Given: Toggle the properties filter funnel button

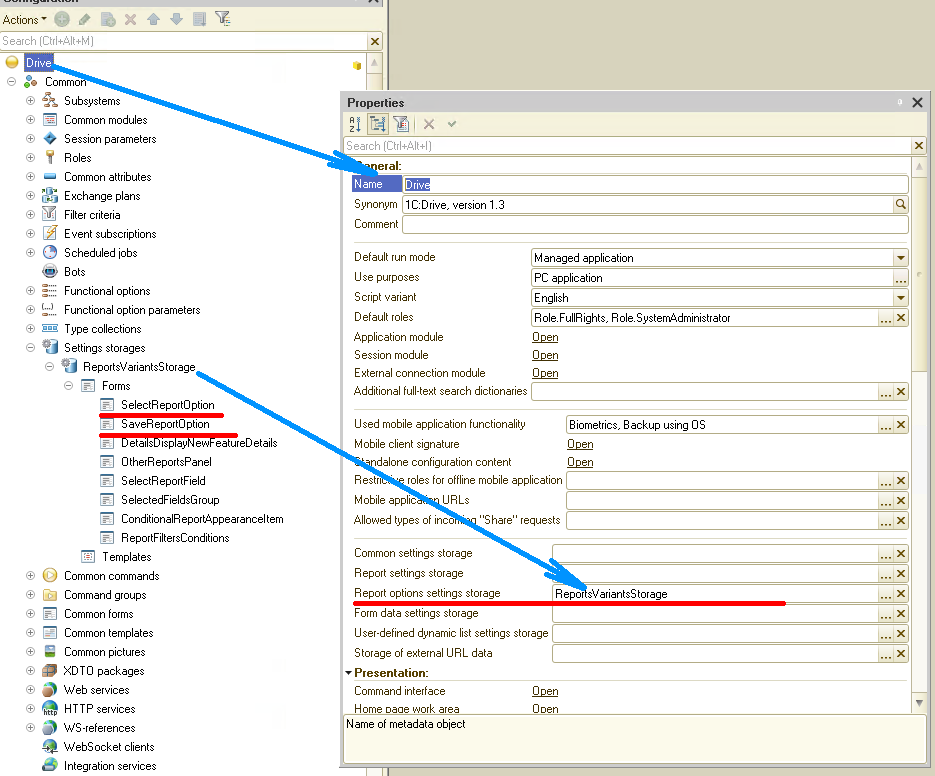Looking at the screenshot, I should tap(401, 124).
